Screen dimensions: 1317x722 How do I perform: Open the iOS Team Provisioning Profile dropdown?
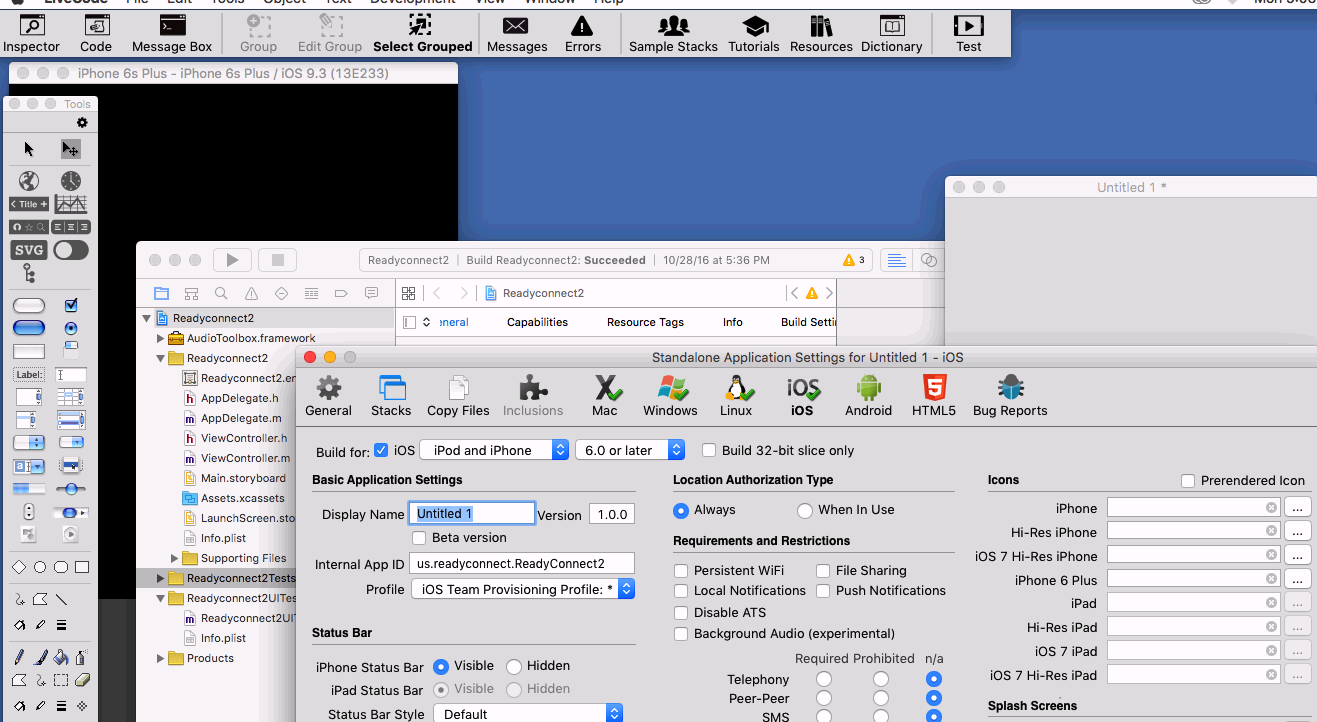[523, 589]
